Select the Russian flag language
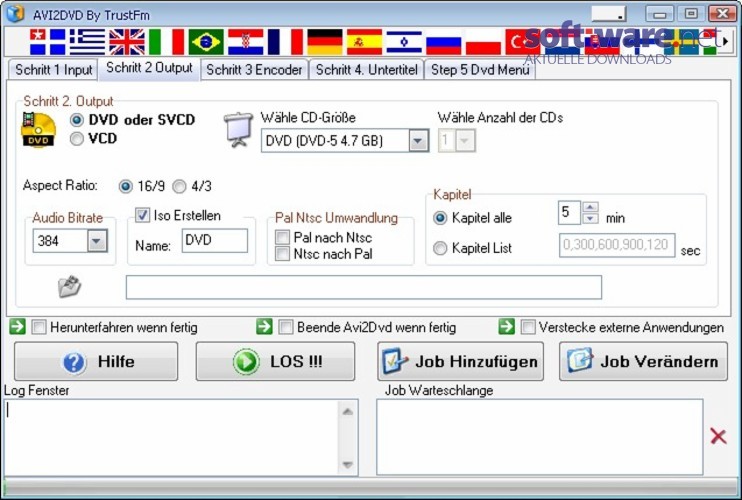The image size is (742, 500). click(443, 42)
